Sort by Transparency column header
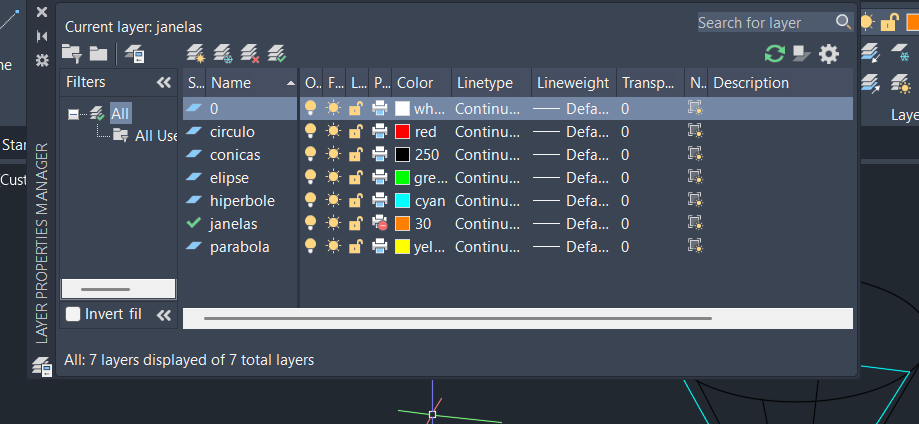This screenshot has width=919, height=424. (x=651, y=83)
